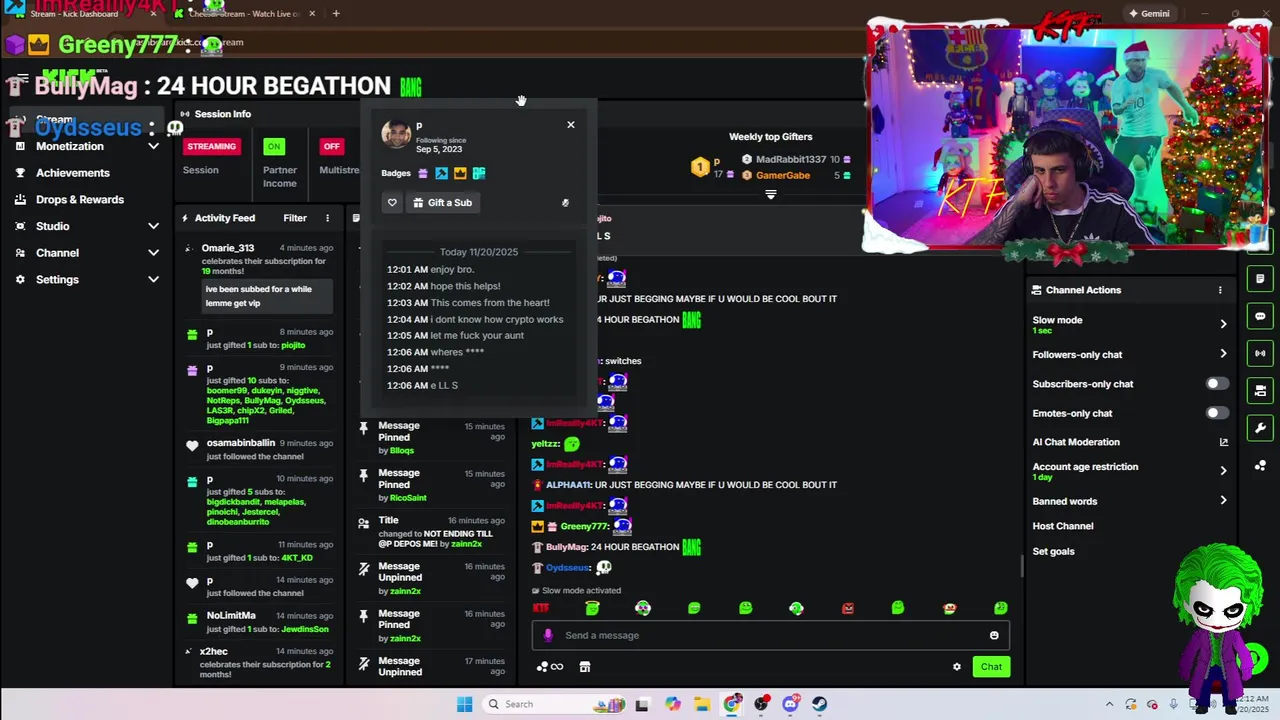This screenshot has width=1280, height=720.
Task: Click Set goals action
Action: (1053, 552)
